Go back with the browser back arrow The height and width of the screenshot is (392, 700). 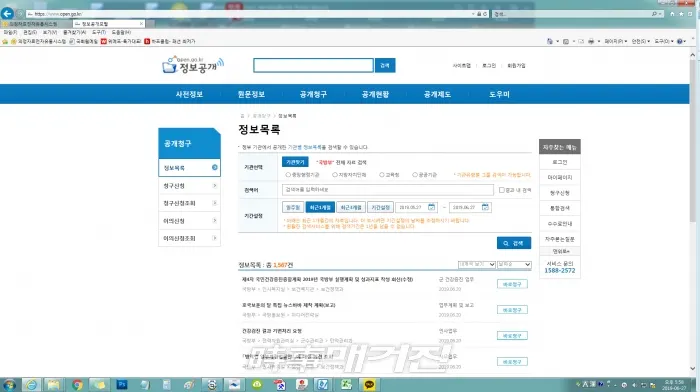[x=7, y=13]
